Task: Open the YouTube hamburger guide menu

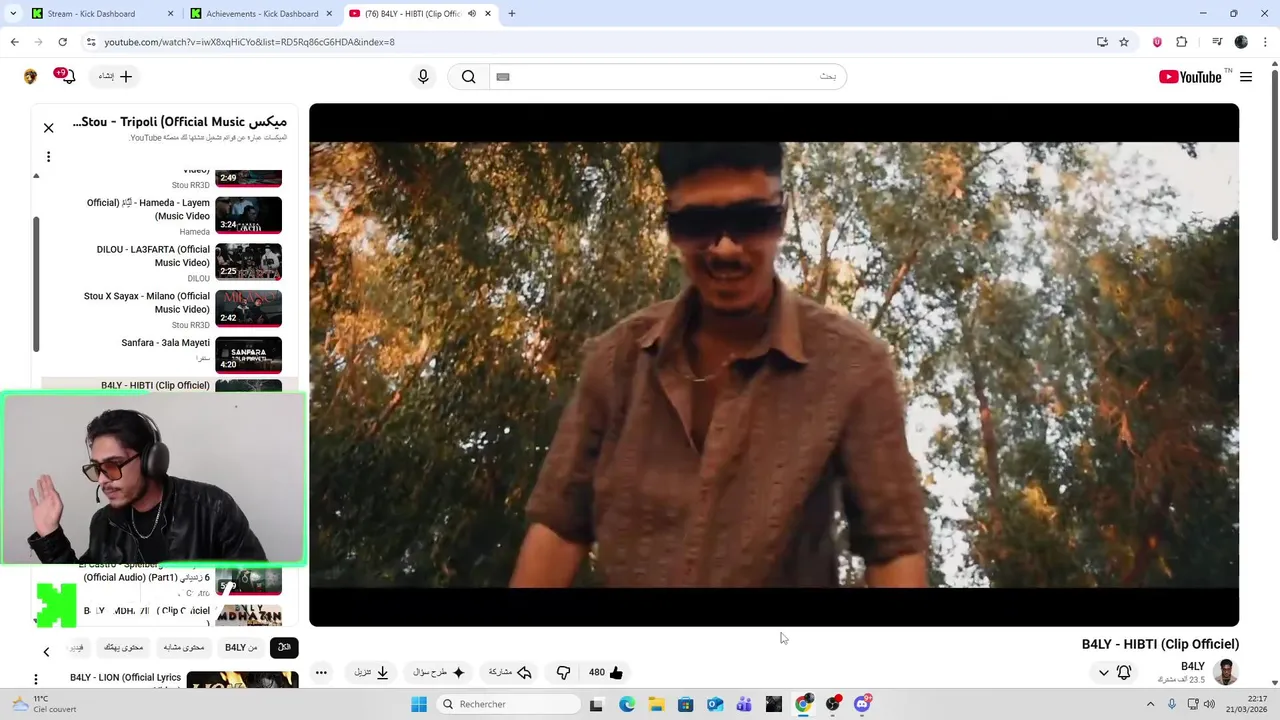Action: [x=1246, y=77]
